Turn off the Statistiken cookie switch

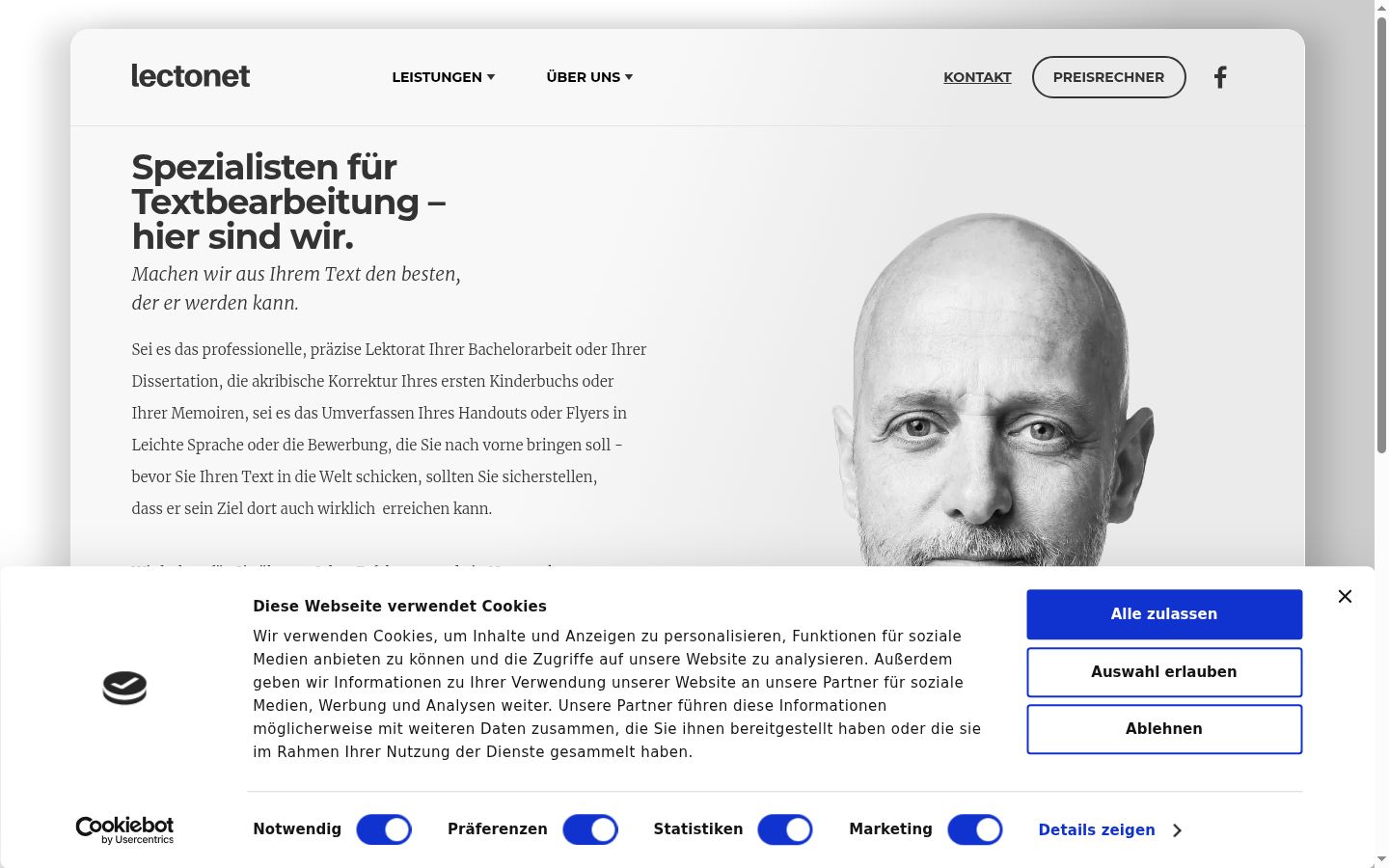[x=785, y=829]
